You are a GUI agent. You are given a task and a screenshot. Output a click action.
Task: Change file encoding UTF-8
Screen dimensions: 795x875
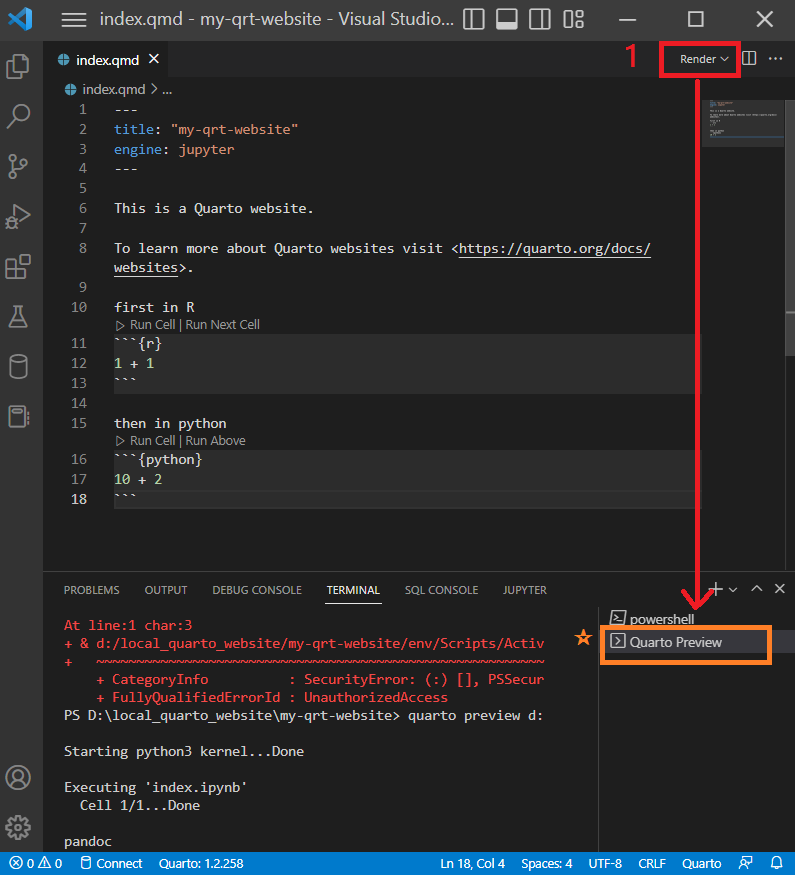pyautogui.click(x=605, y=863)
